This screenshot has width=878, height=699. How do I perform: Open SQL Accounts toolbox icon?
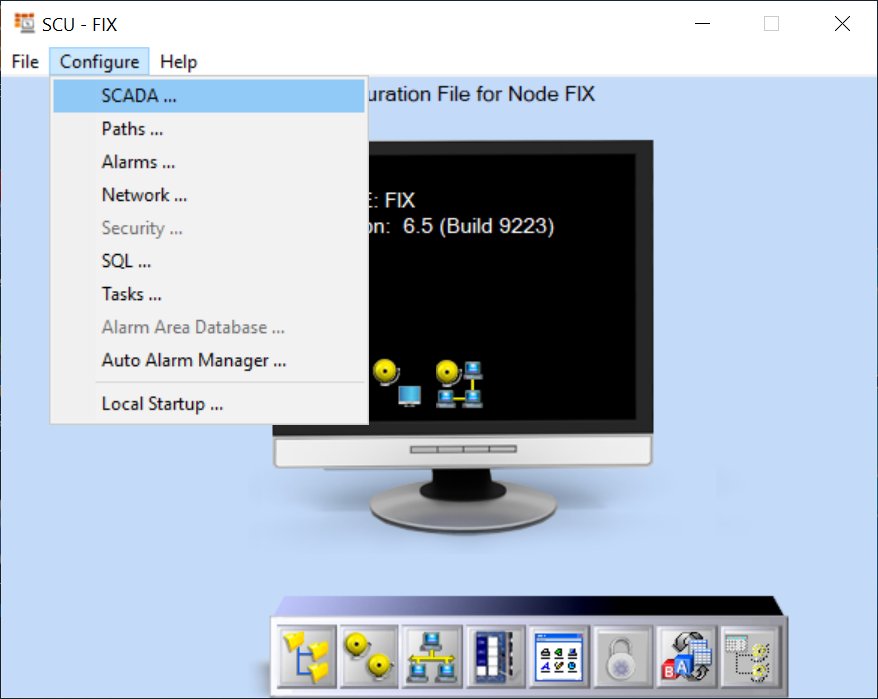pyautogui.click(x=686, y=656)
